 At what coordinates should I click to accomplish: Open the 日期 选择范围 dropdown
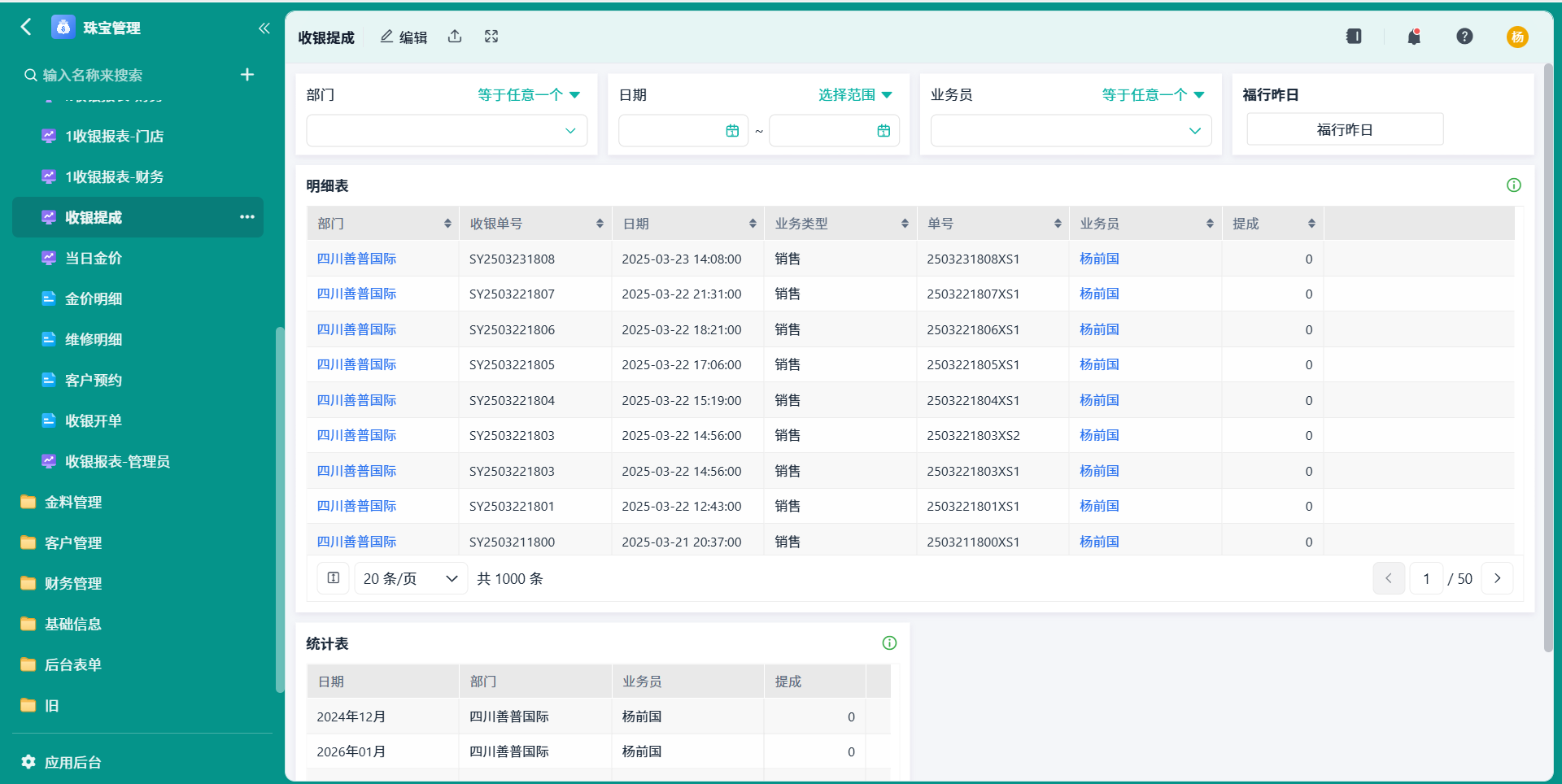click(855, 95)
